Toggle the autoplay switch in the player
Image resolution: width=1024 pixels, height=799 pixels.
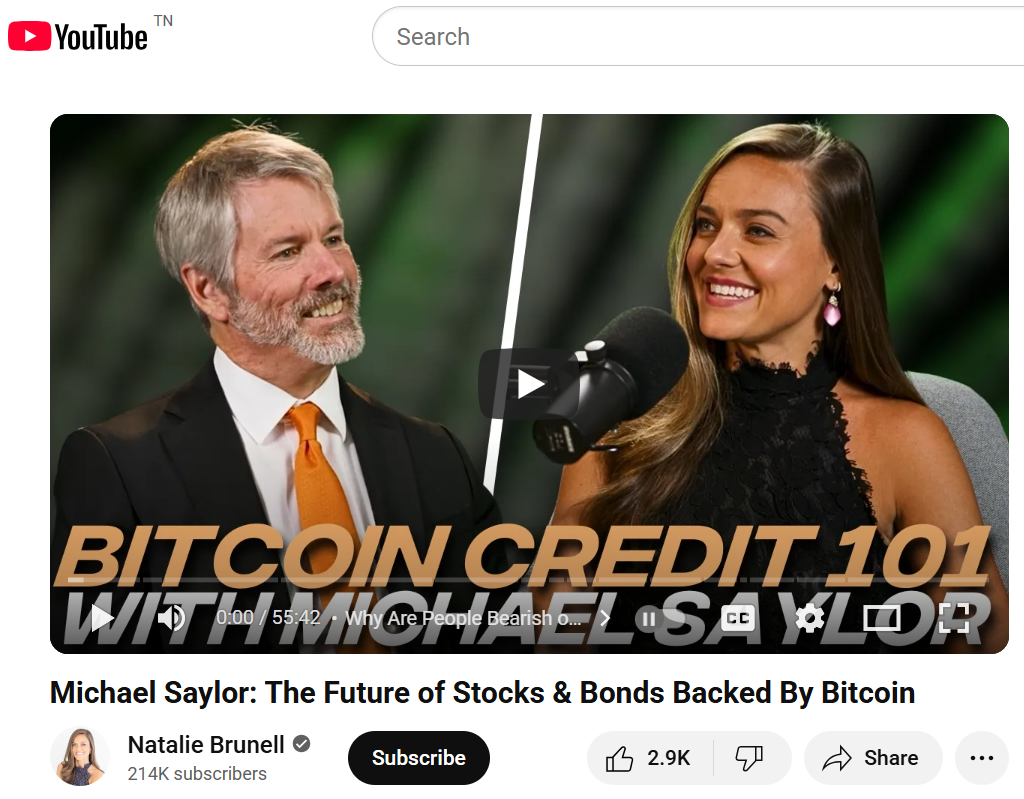point(660,618)
